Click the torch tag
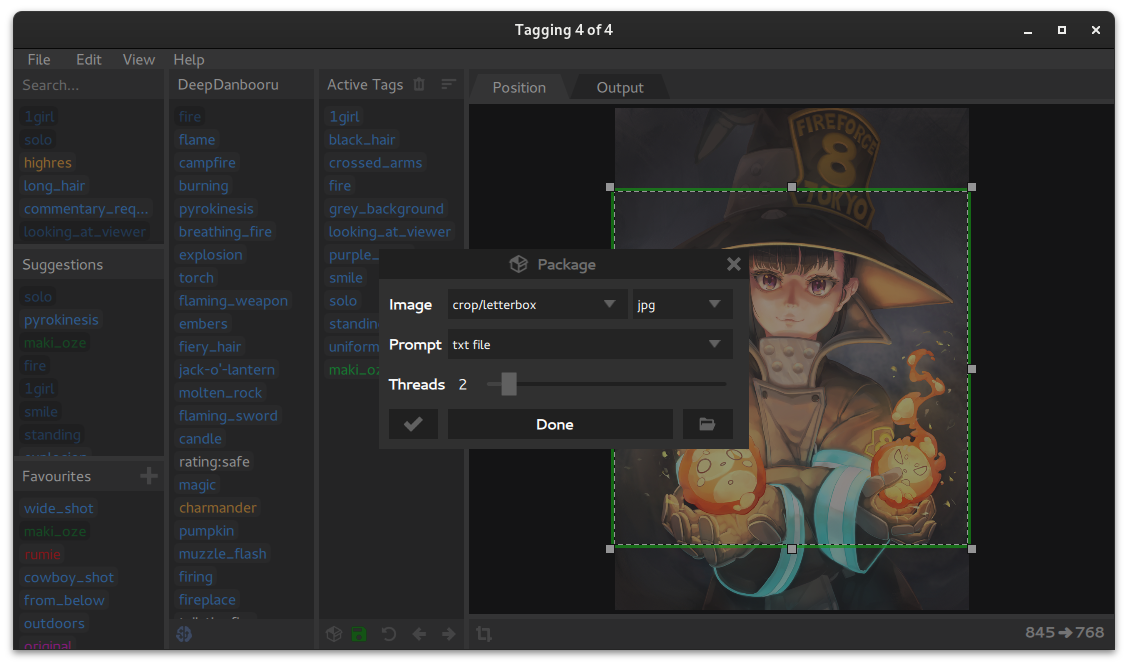The width and height of the screenshot is (1128, 666). coord(196,278)
